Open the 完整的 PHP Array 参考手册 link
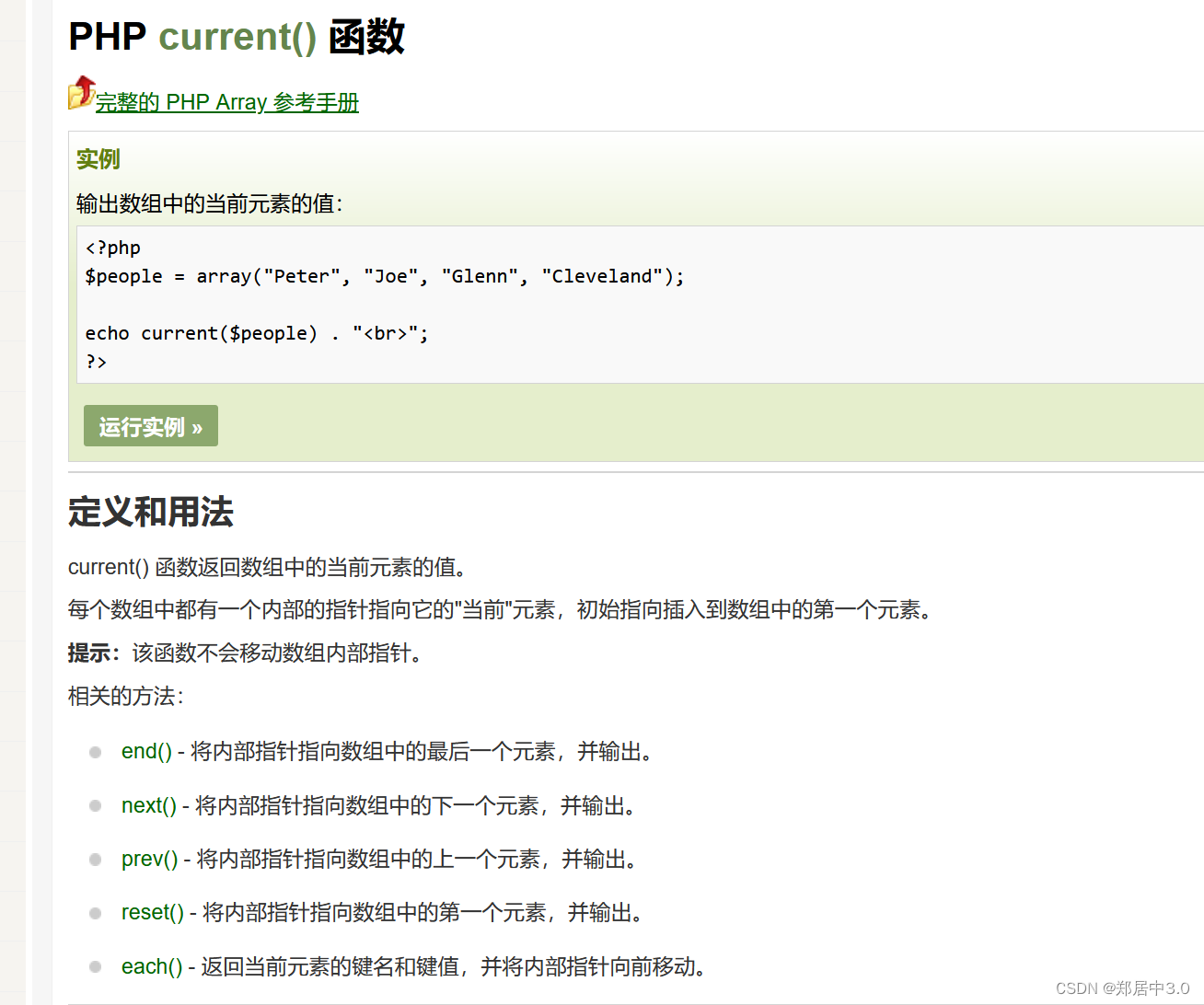This screenshot has height=1005, width=1204. pos(227,102)
